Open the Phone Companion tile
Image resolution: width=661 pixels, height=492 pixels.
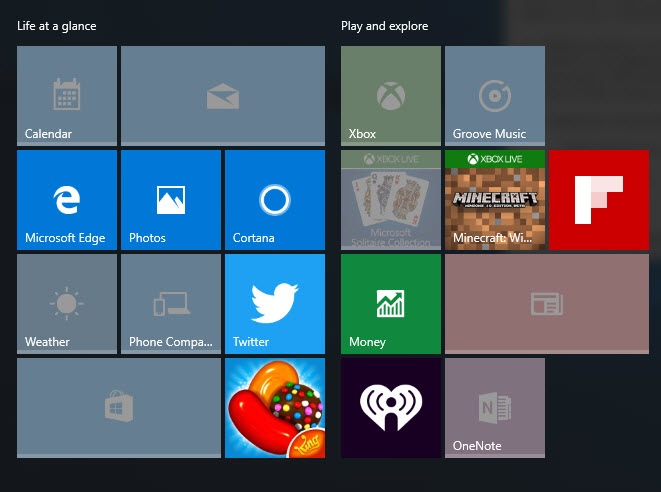click(171, 304)
